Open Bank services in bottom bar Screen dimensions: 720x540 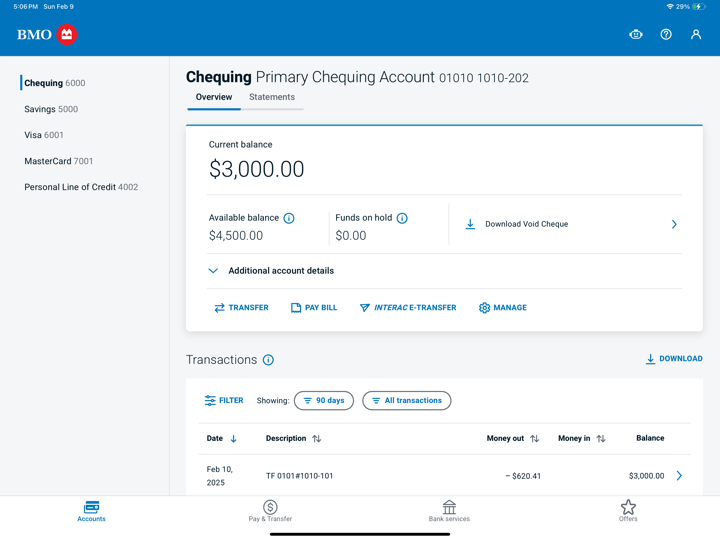[x=449, y=511]
